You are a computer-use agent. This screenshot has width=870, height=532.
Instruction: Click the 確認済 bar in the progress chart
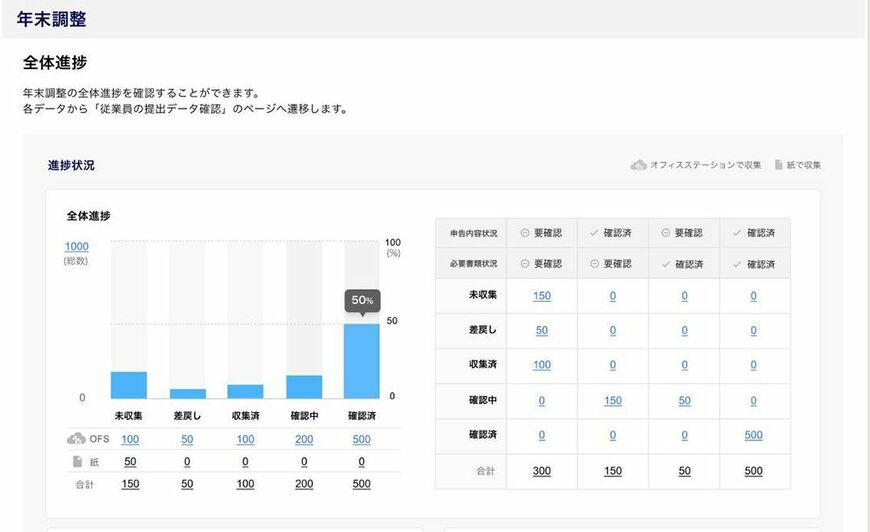(x=362, y=361)
